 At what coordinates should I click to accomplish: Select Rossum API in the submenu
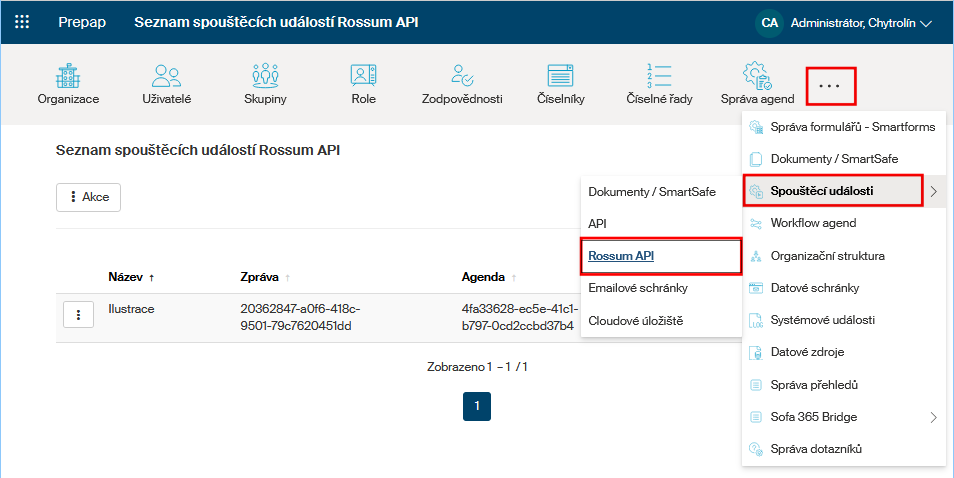pyautogui.click(x=620, y=256)
